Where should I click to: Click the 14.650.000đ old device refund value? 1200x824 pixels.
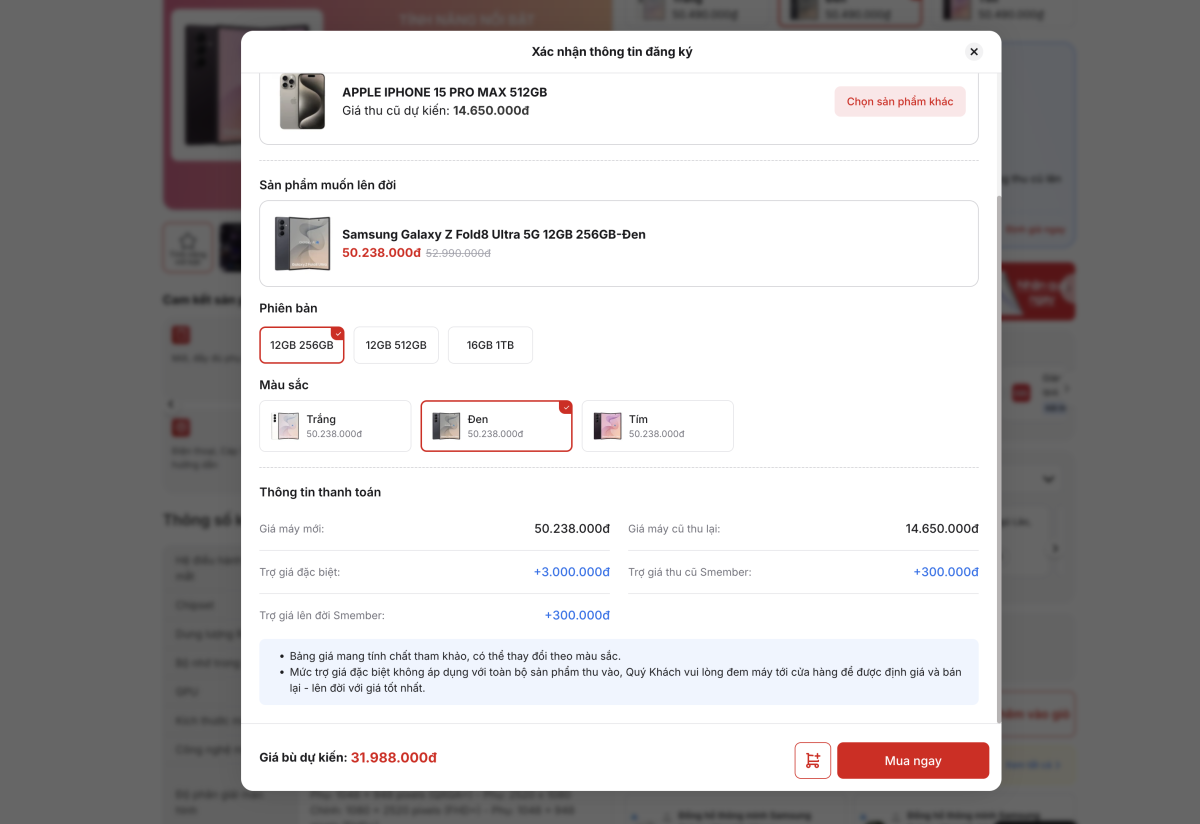tap(942, 528)
